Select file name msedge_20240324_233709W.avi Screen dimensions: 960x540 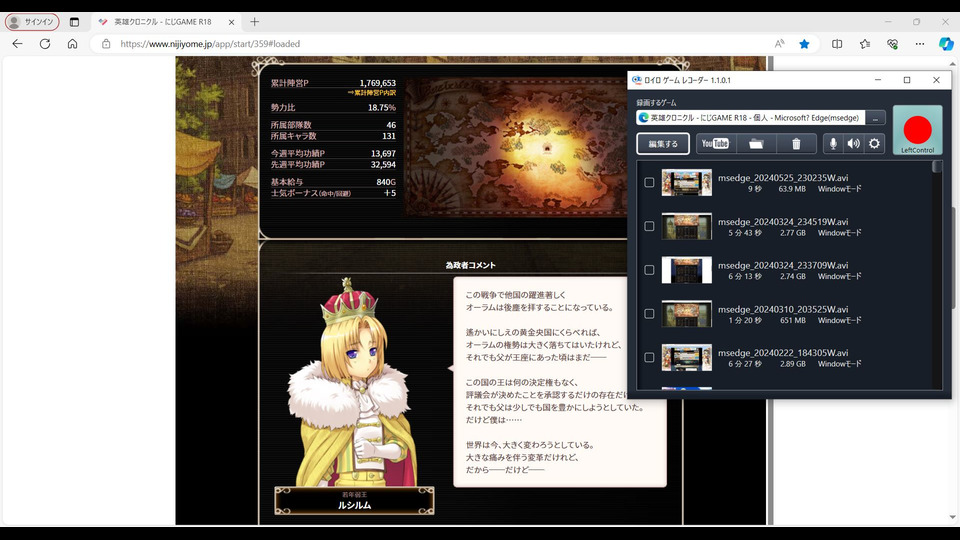point(783,265)
